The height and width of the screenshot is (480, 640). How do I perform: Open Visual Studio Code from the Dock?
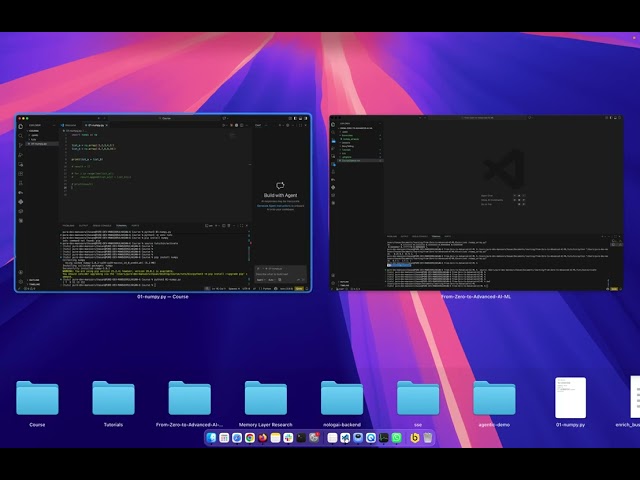345,438
